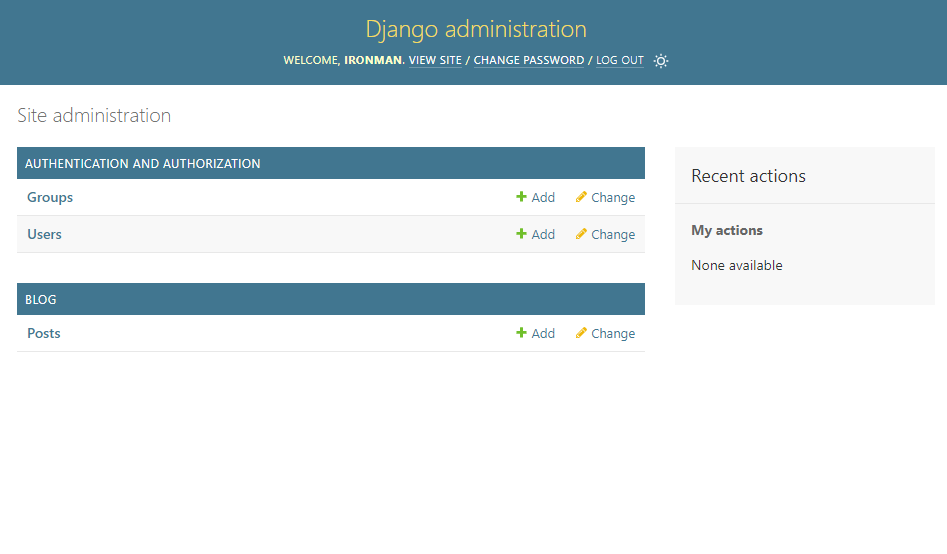Open the Posts model link
This screenshot has height=554, width=947.
click(43, 333)
